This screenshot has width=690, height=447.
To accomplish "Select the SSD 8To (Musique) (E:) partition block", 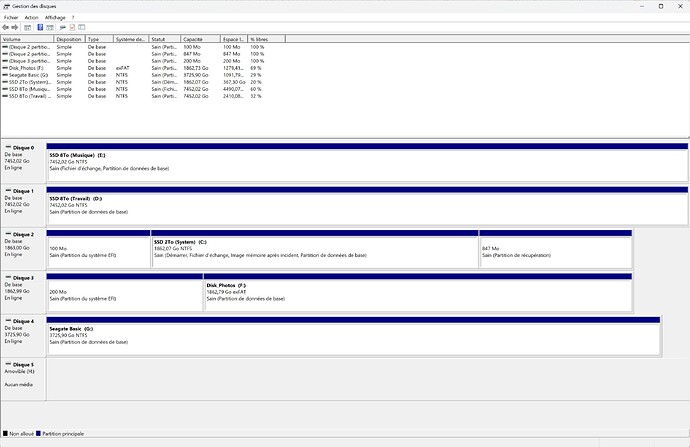I will pos(367,162).
